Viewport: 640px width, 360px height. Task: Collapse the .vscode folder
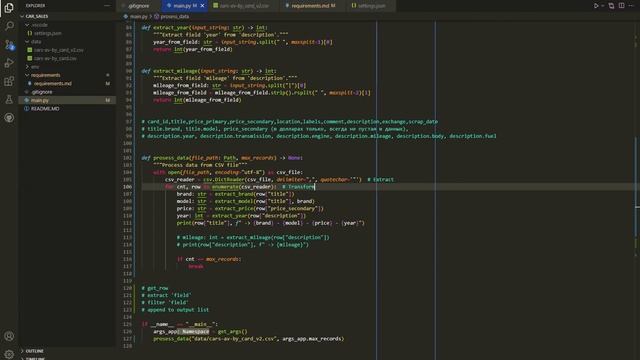tap(39, 25)
